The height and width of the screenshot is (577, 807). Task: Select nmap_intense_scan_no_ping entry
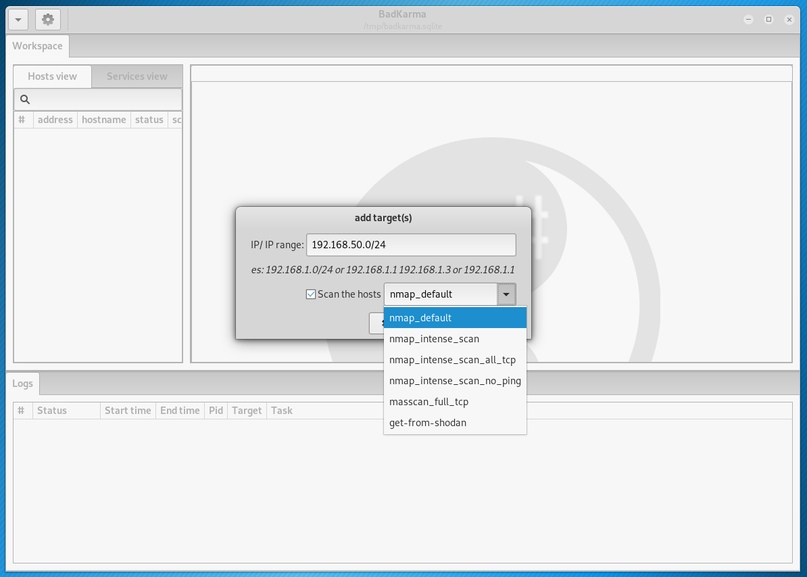pyautogui.click(x=455, y=381)
